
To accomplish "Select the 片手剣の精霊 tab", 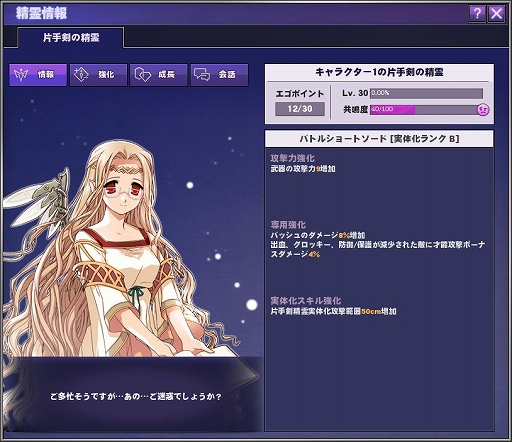I will pos(71,38).
